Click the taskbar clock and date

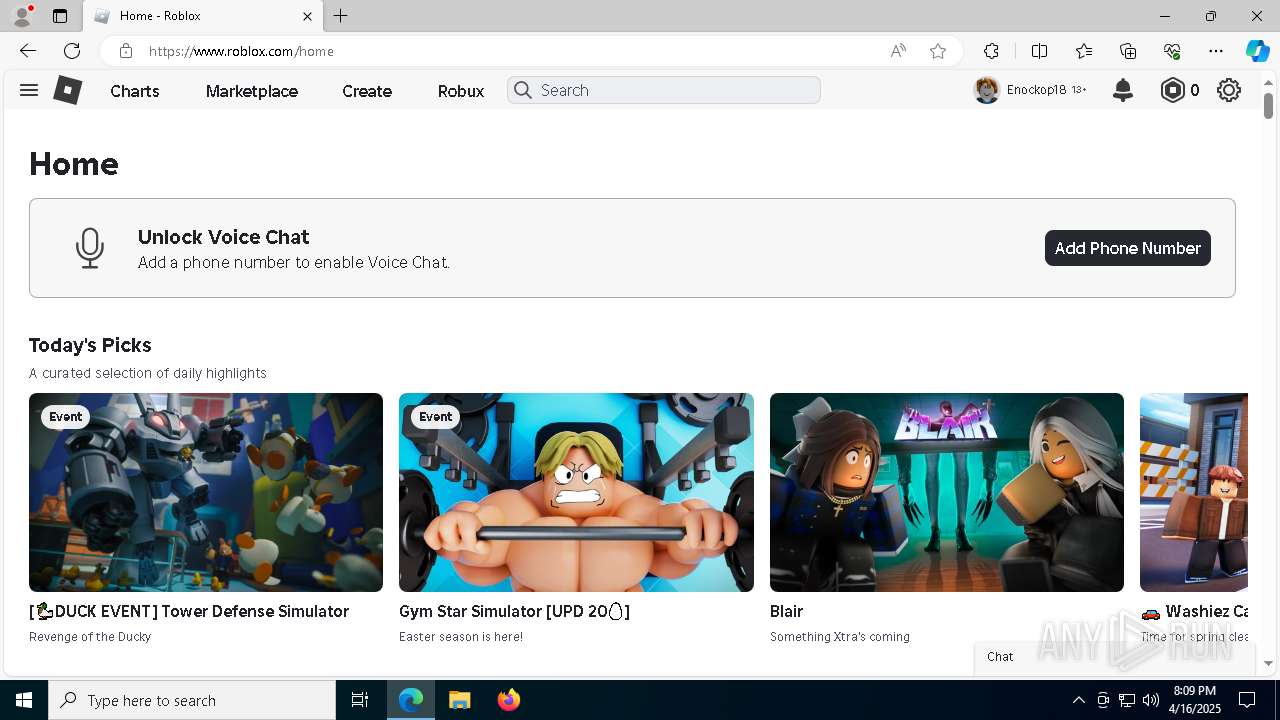tap(1195, 700)
